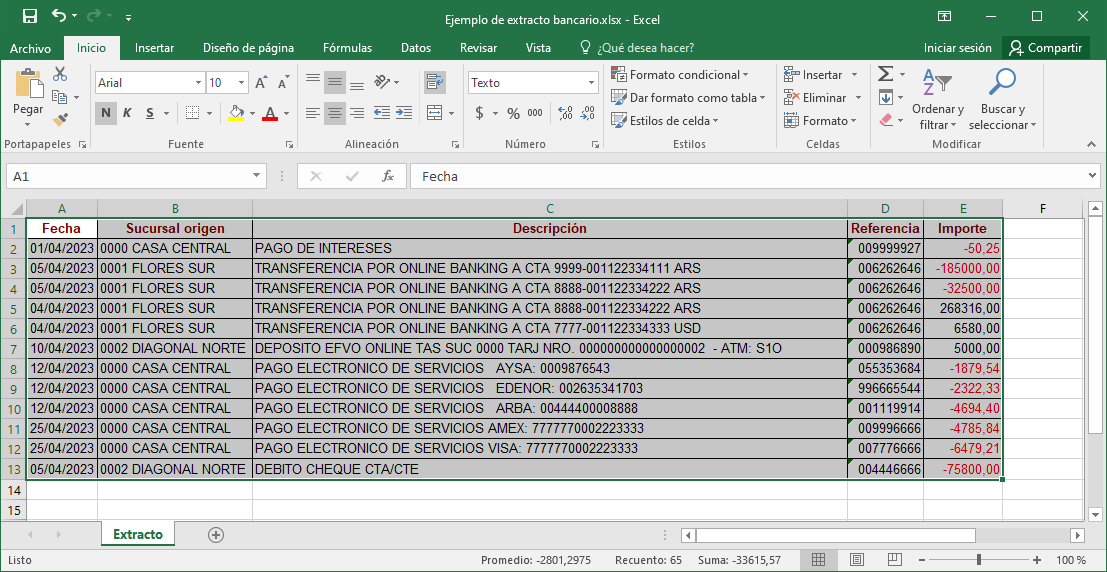Toggle underline formatting S

150,113
